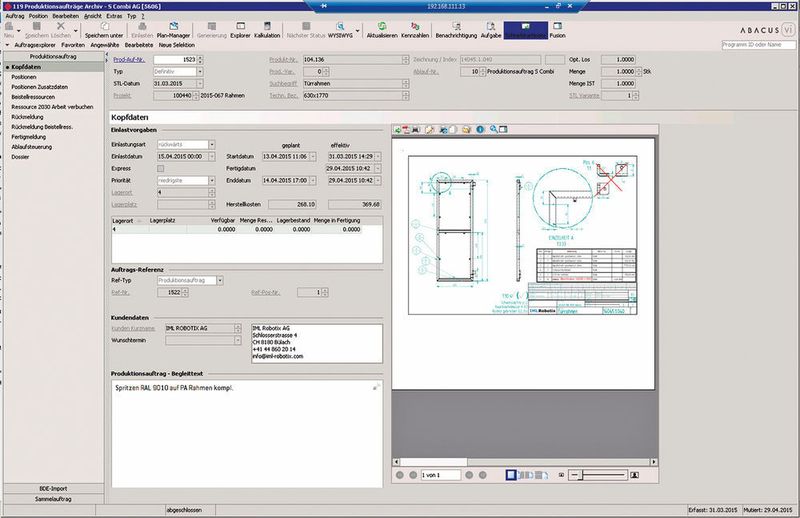Screen dimensions: 800x518
Task: Open the Einlastdatum date dropdown
Action: click(x=212, y=157)
